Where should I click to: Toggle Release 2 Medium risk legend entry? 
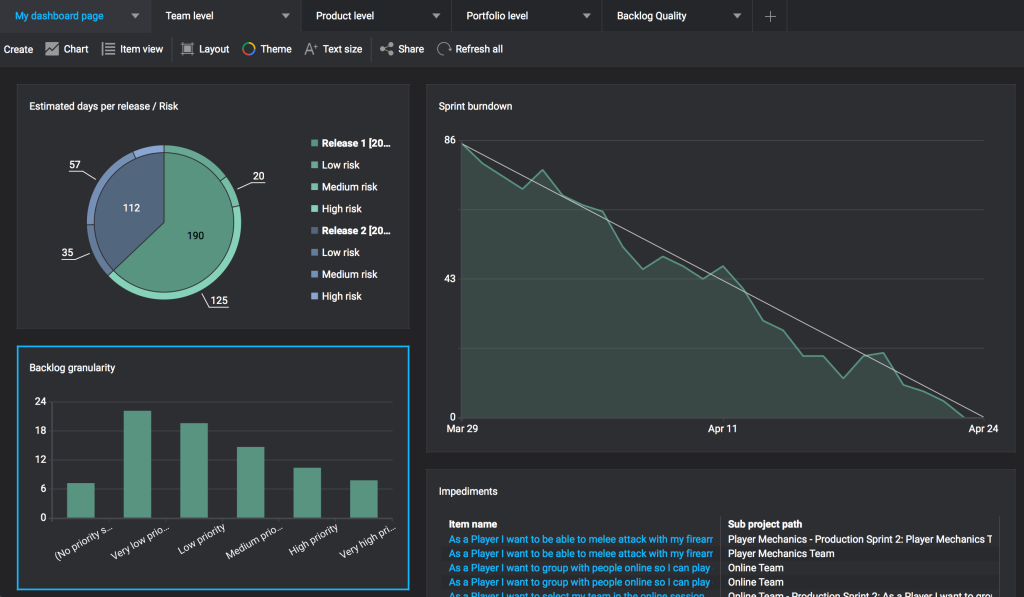point(349,274)
